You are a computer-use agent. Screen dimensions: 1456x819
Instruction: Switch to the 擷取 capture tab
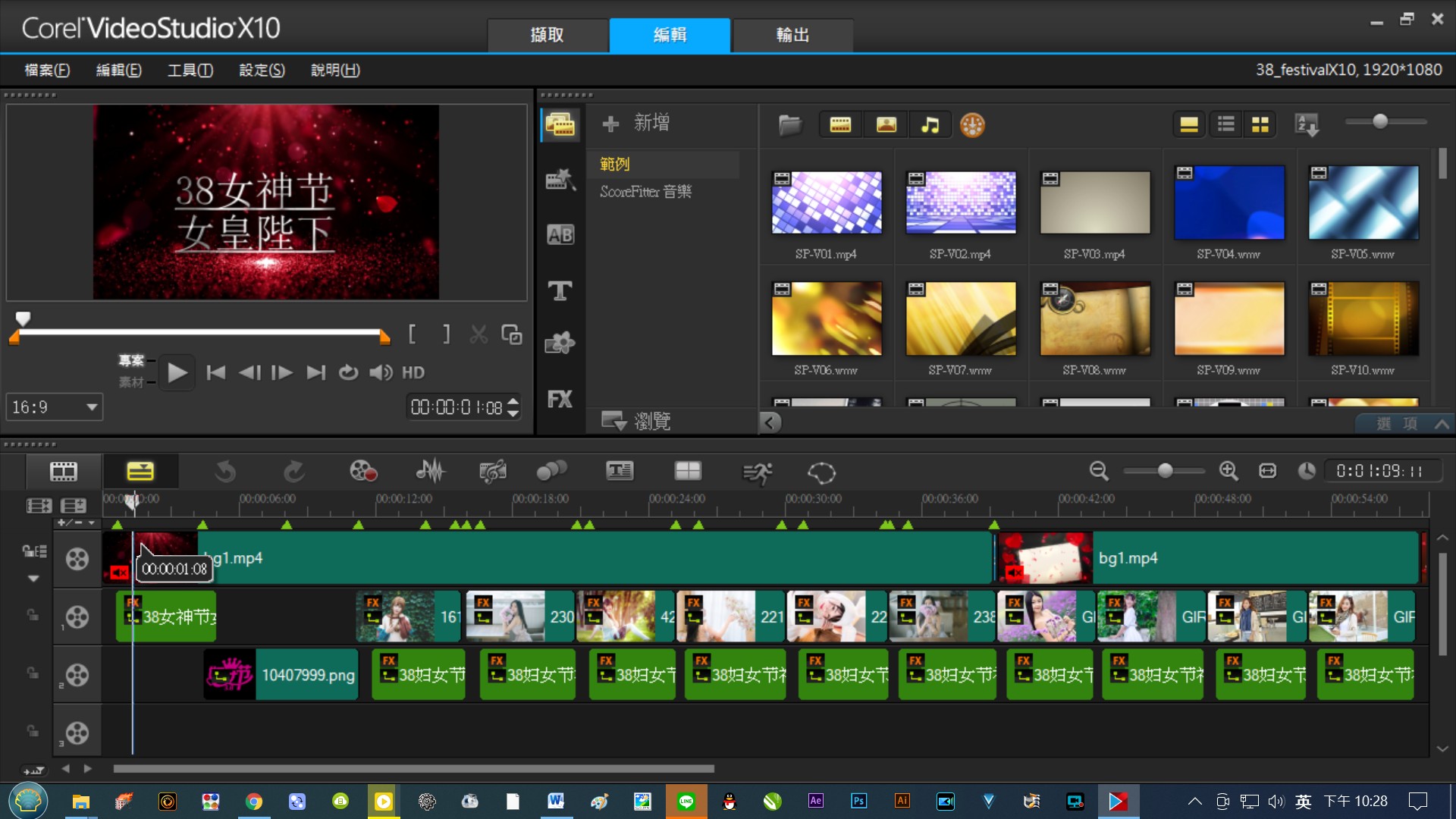[x=548, y=35]
